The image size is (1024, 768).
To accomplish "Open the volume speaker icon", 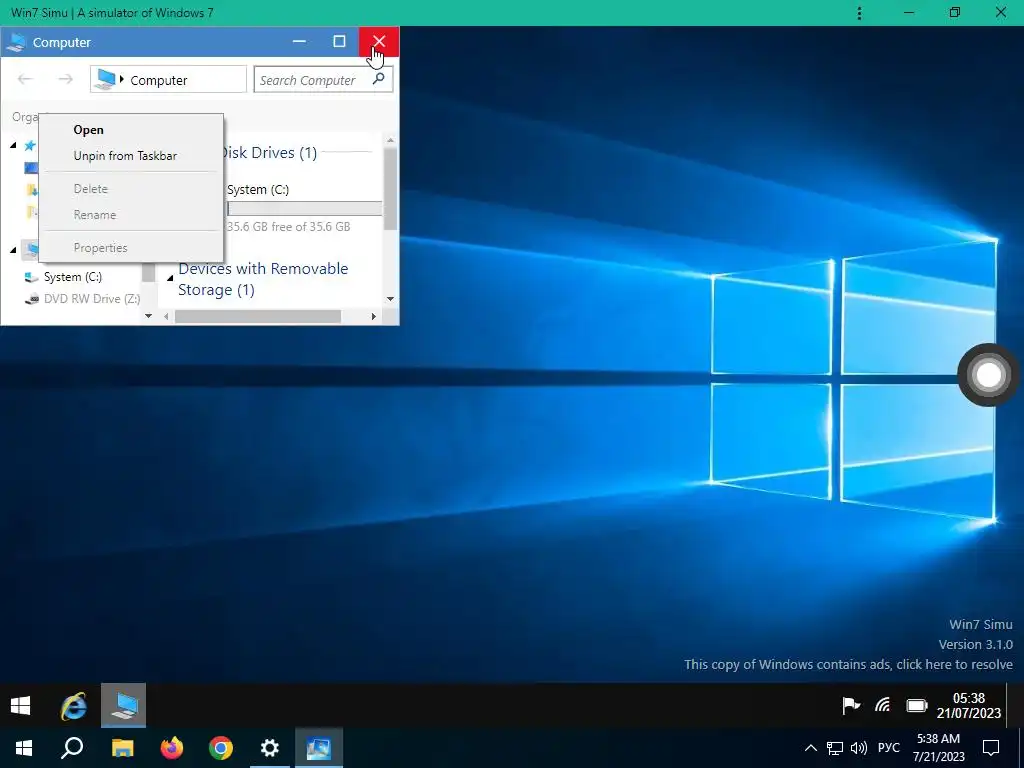I will click(x=859, y=748).
